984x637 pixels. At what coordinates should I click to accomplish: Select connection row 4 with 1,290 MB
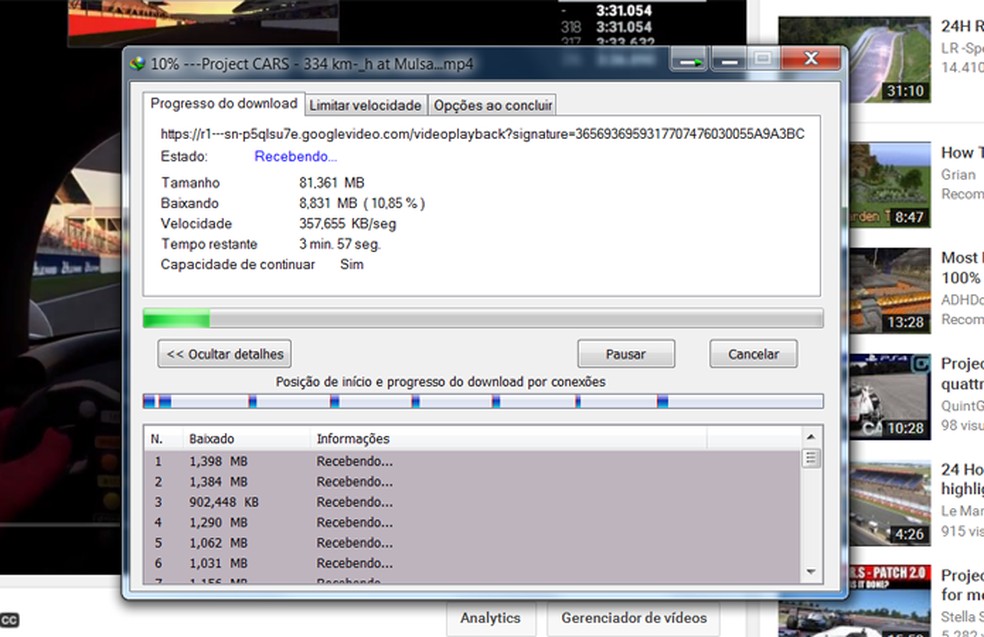click(x=473, y=522)
